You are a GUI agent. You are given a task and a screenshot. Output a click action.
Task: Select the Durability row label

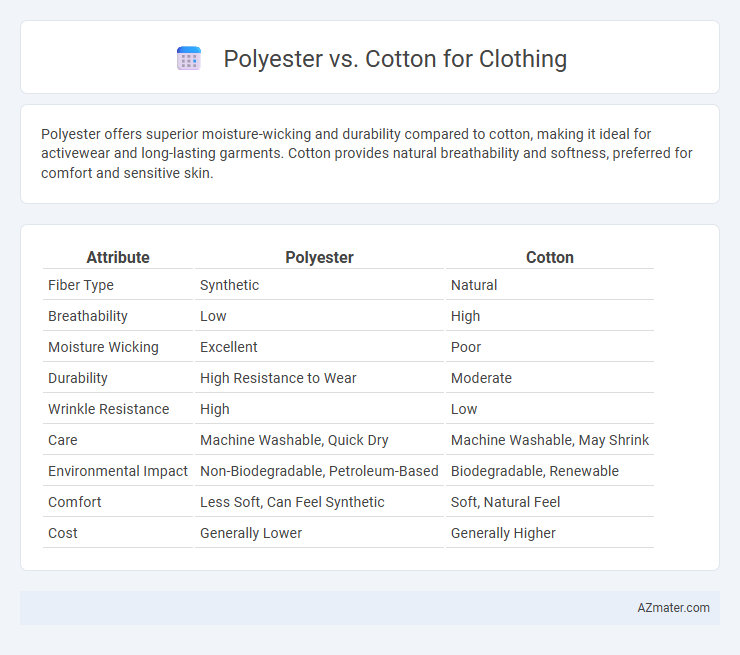pyautogui.click(x=78, y=378)
